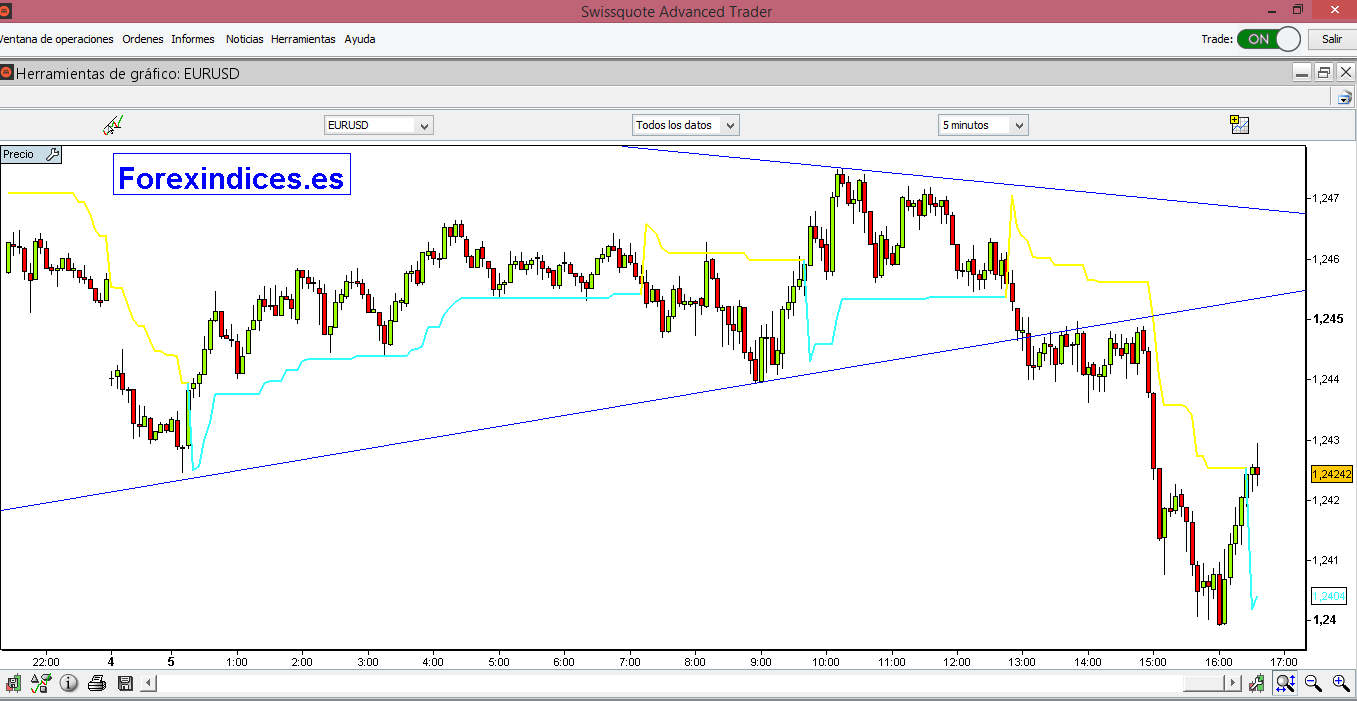
Task: Click the horizontal scrollbar thumb
Action: (x=1203, y=684)
